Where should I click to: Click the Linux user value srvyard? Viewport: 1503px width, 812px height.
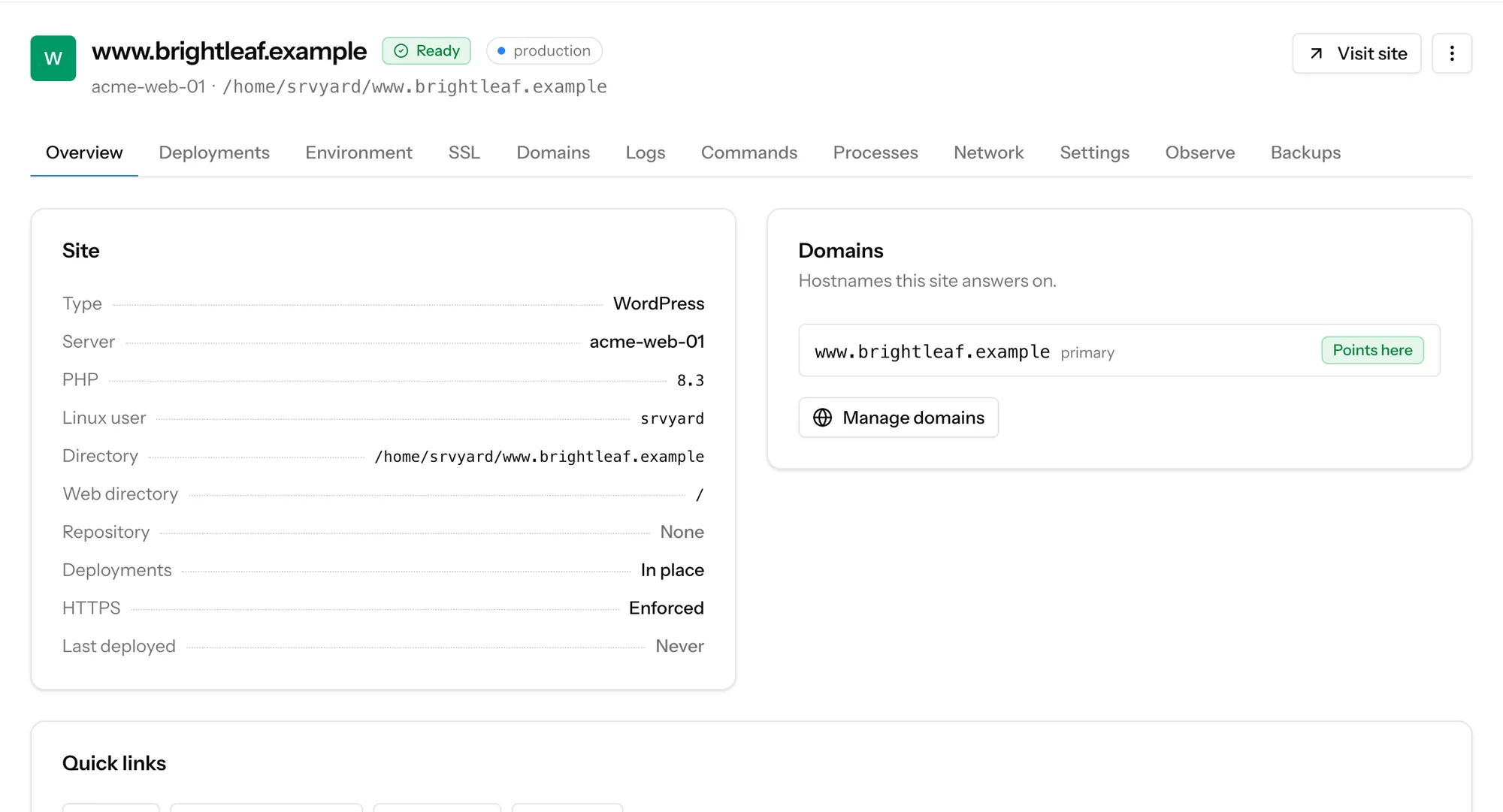click(672, 418)
